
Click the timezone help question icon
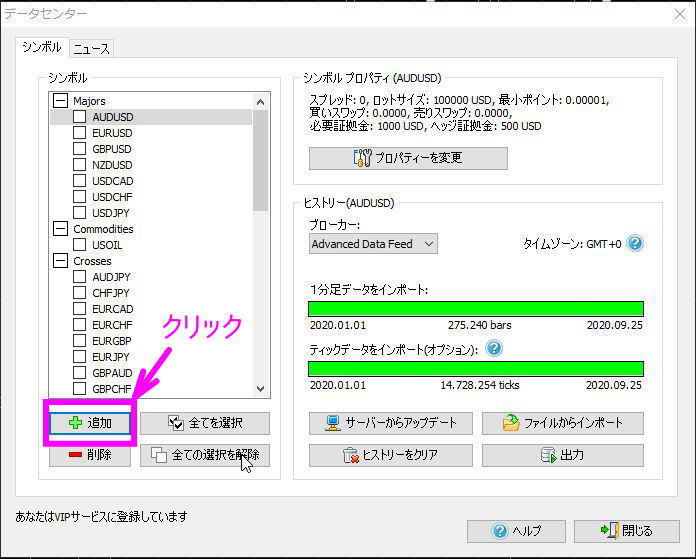pyautogui.click(x=635, y=243)
